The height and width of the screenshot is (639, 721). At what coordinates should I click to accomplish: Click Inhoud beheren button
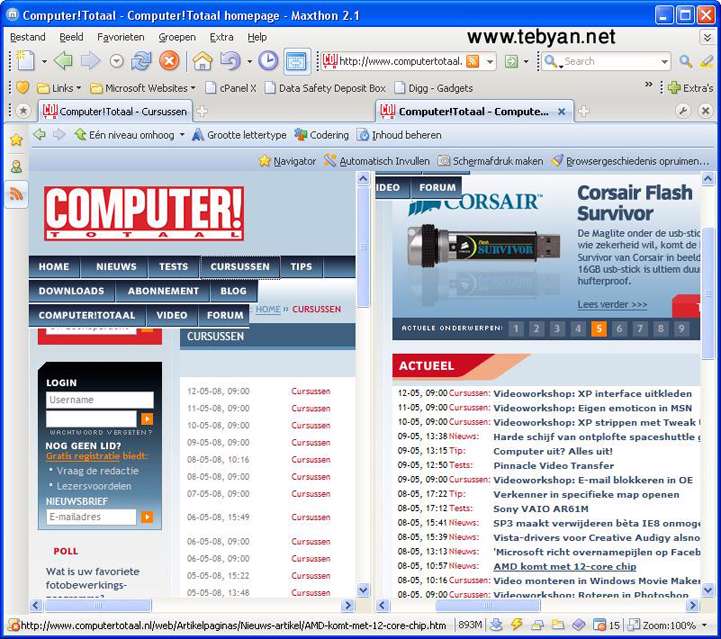click(399, 135)
